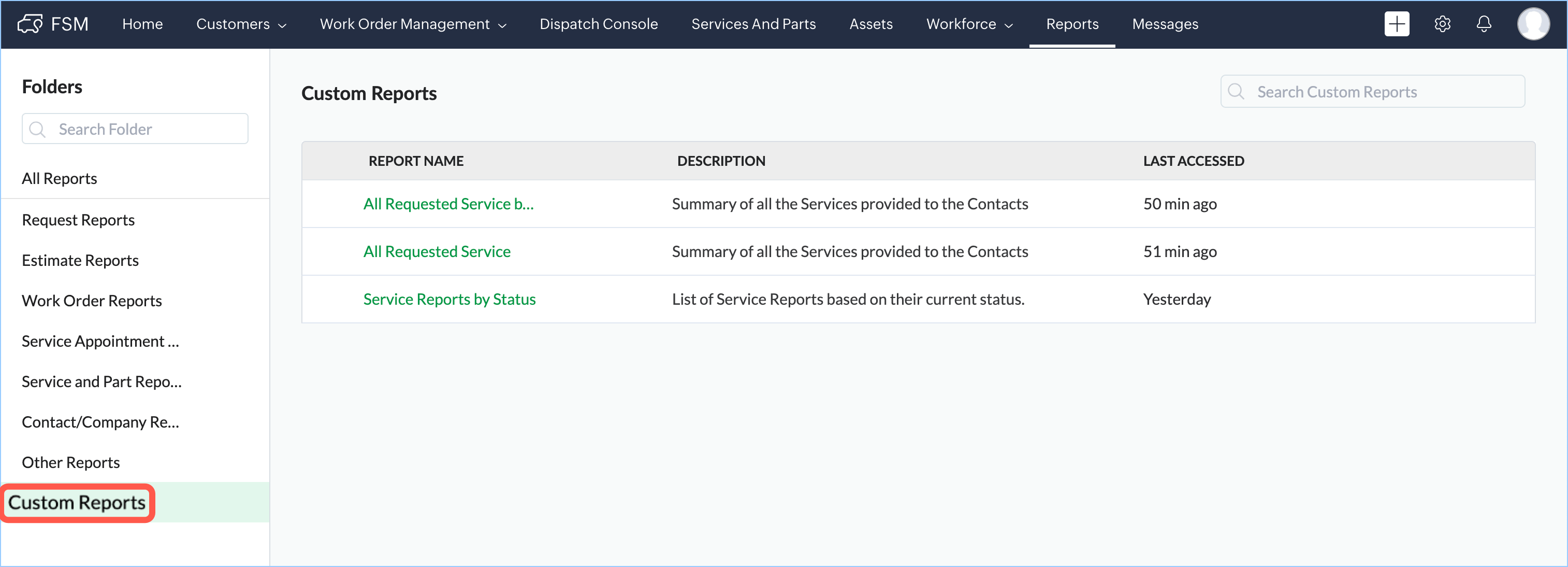Click the 50 min ago row's Summary description
The height and width of the screenshot is (567, 1568).
(850, 203)
